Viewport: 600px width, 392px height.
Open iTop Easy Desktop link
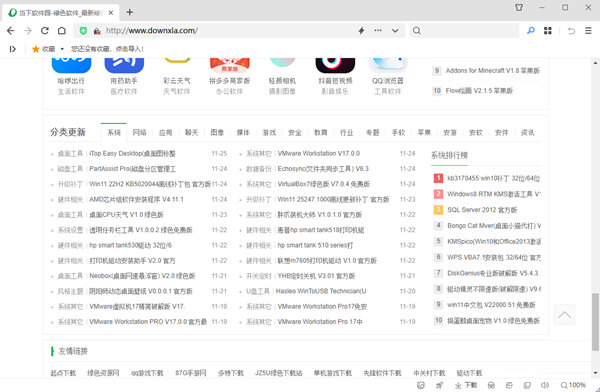(132, 154)
